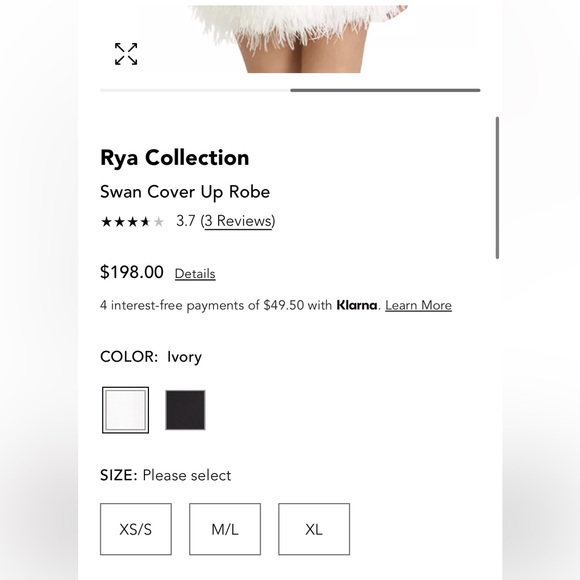This screenshot has width=580, height=580.
Task: Click the image carousel progress bar
Action: point(290,90)
